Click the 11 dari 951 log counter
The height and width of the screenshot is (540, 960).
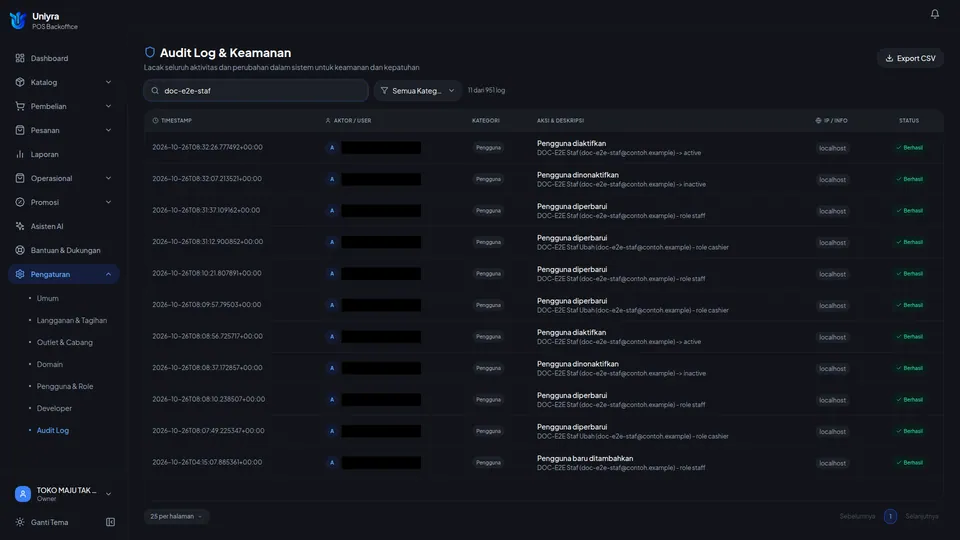pyautogui.click(x=486, y=90)
